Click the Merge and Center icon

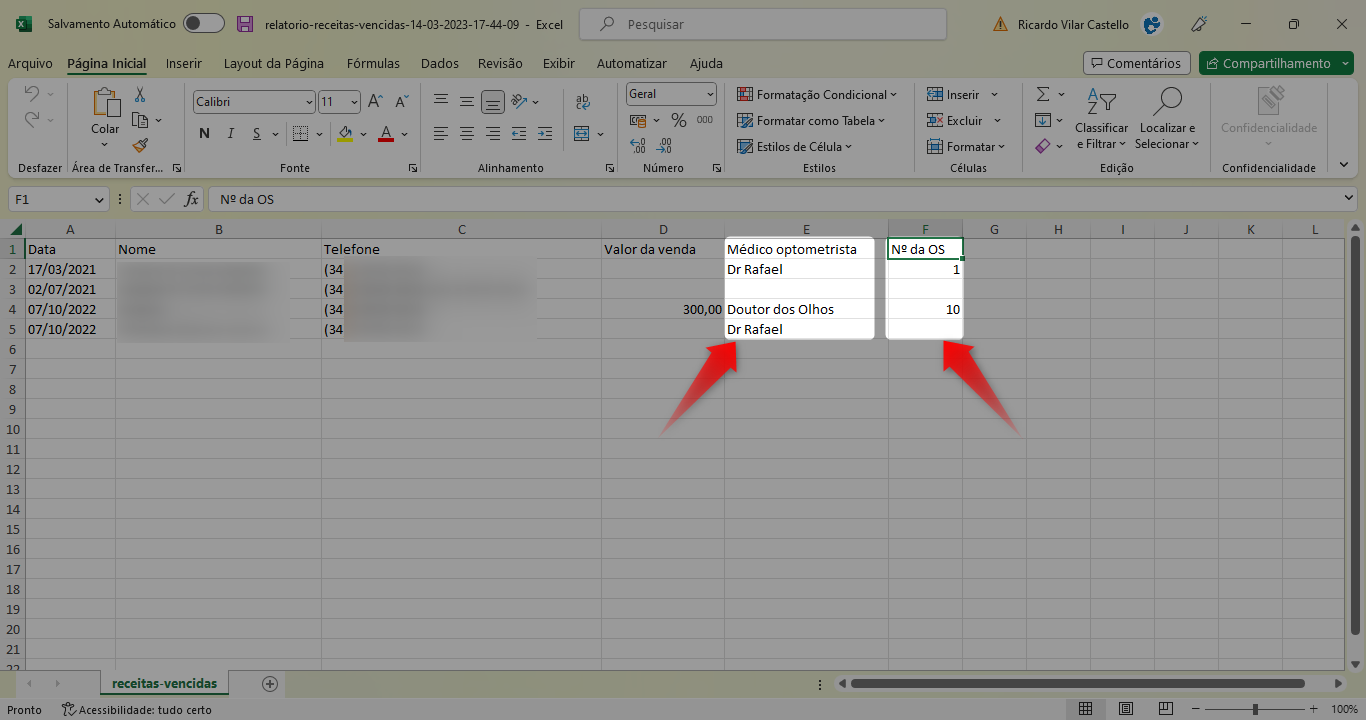point(582,134)
